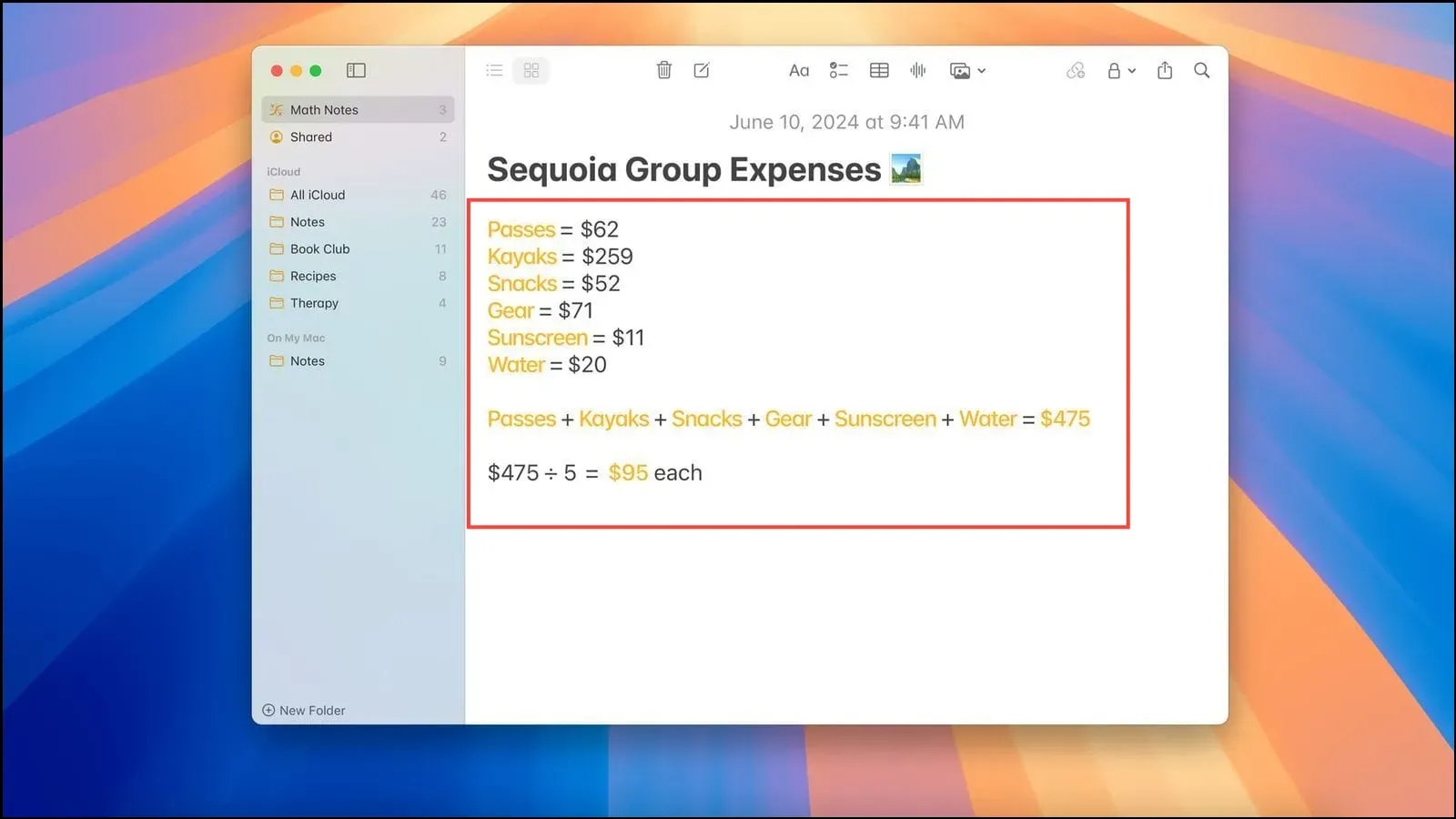
Task: Minimize the Notes window
Action: click(296, 70)
